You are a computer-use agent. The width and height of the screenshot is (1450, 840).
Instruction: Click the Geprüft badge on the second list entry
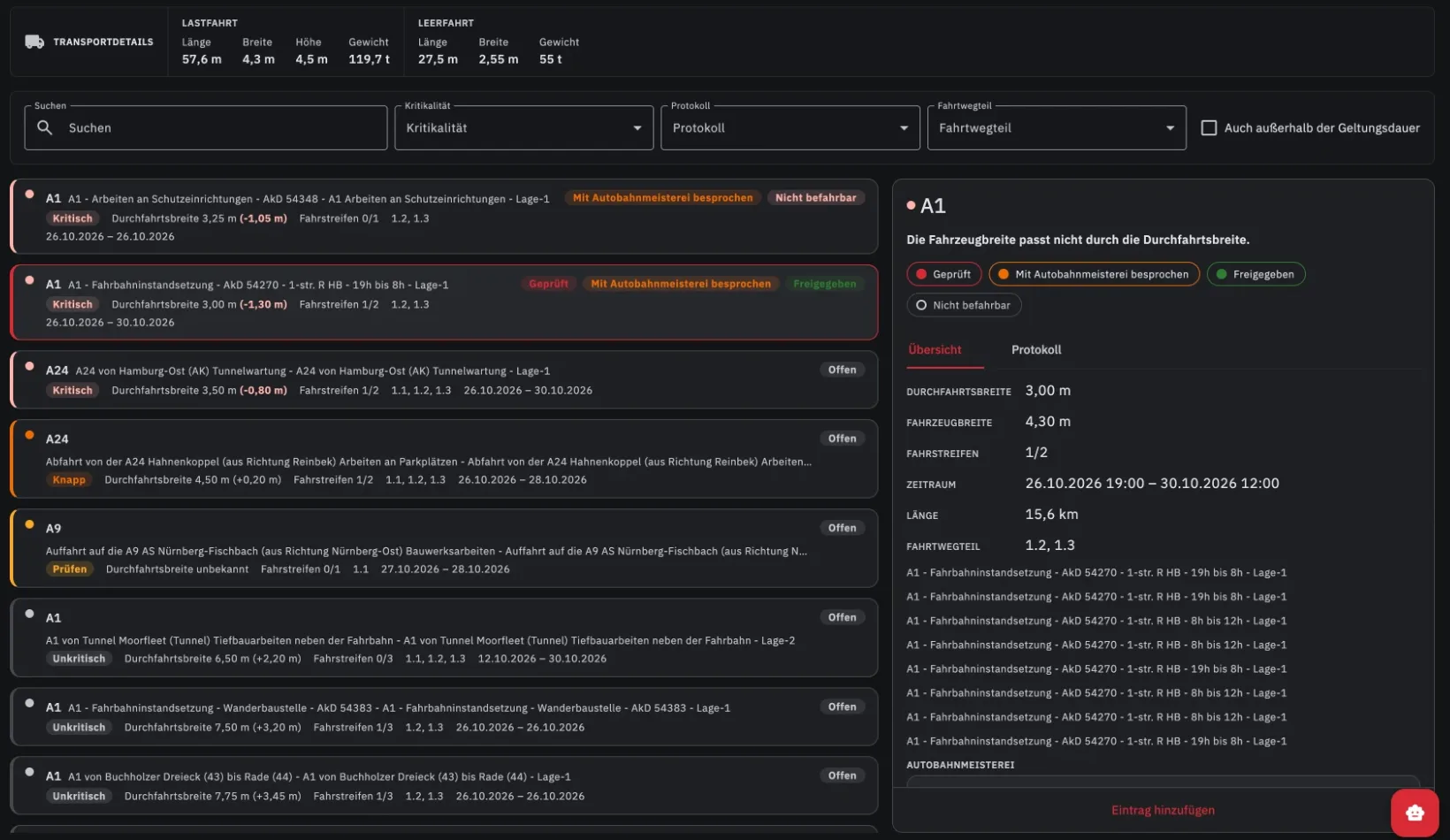[x=548, y=284]
